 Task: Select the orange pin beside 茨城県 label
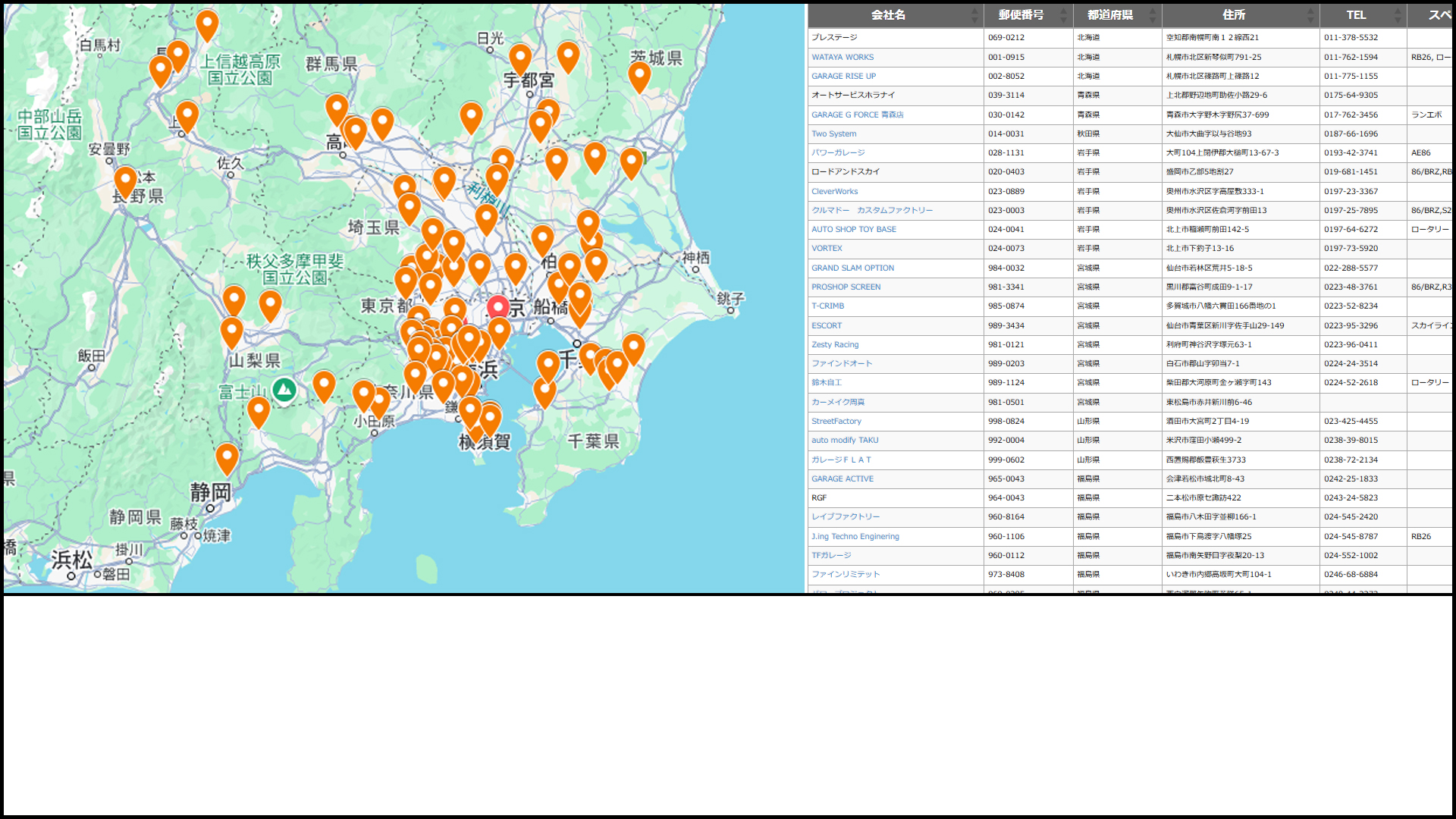(x=639, y=75)
